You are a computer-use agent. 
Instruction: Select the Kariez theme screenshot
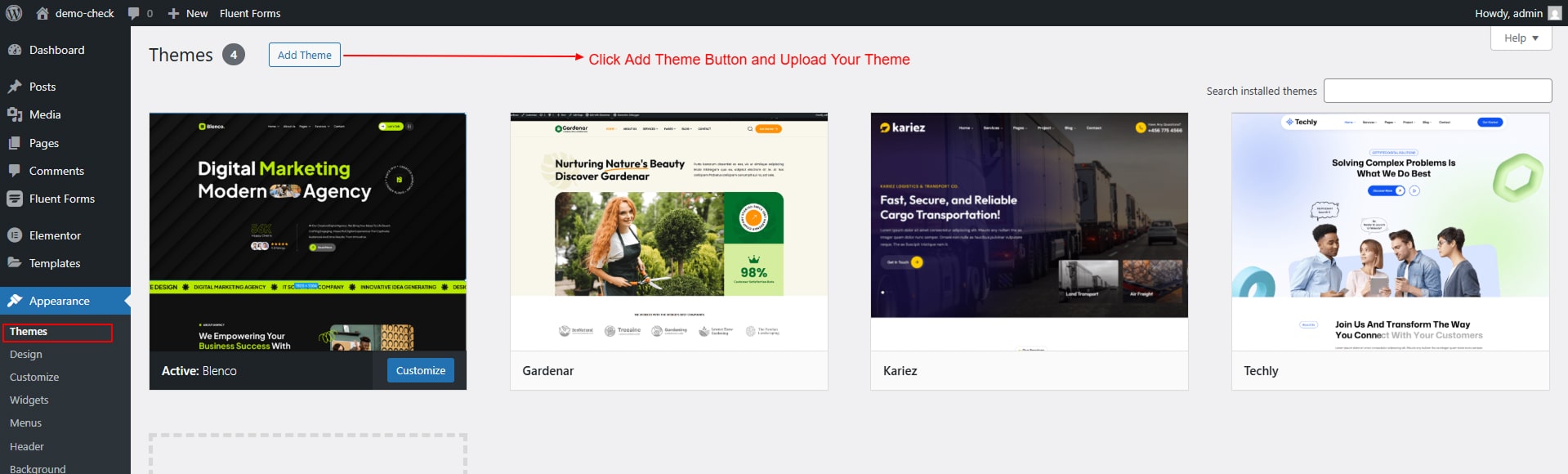(x=1030, y=232)
